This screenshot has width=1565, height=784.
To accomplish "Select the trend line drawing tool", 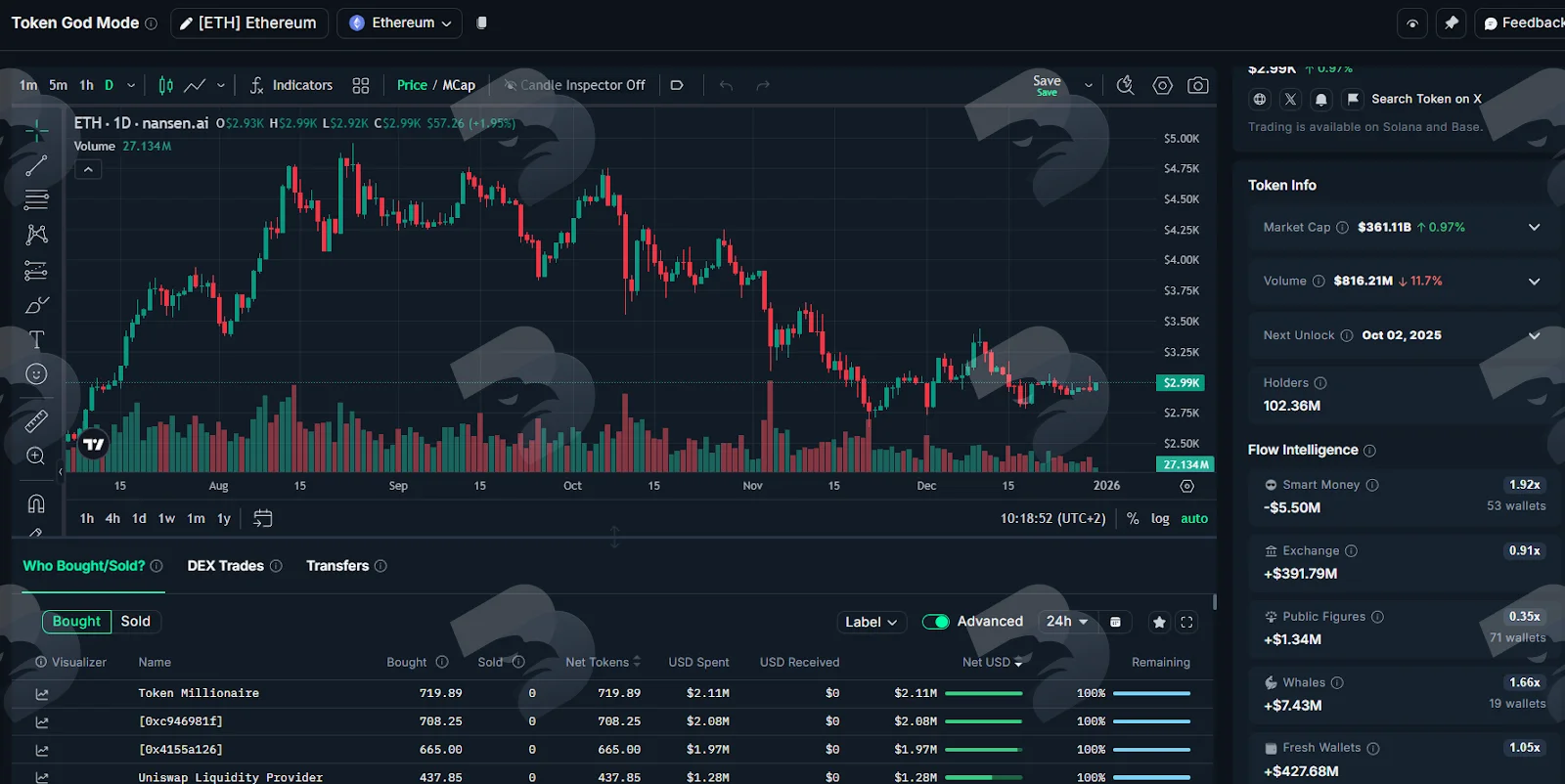I will [x=36, y=165].
